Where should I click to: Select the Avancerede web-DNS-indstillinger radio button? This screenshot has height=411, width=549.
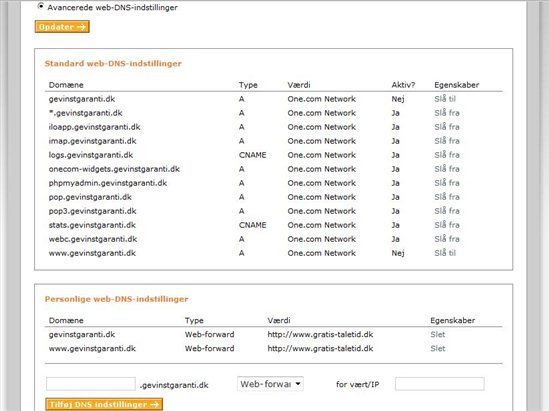pyautogui.click(x=41, y=6)
